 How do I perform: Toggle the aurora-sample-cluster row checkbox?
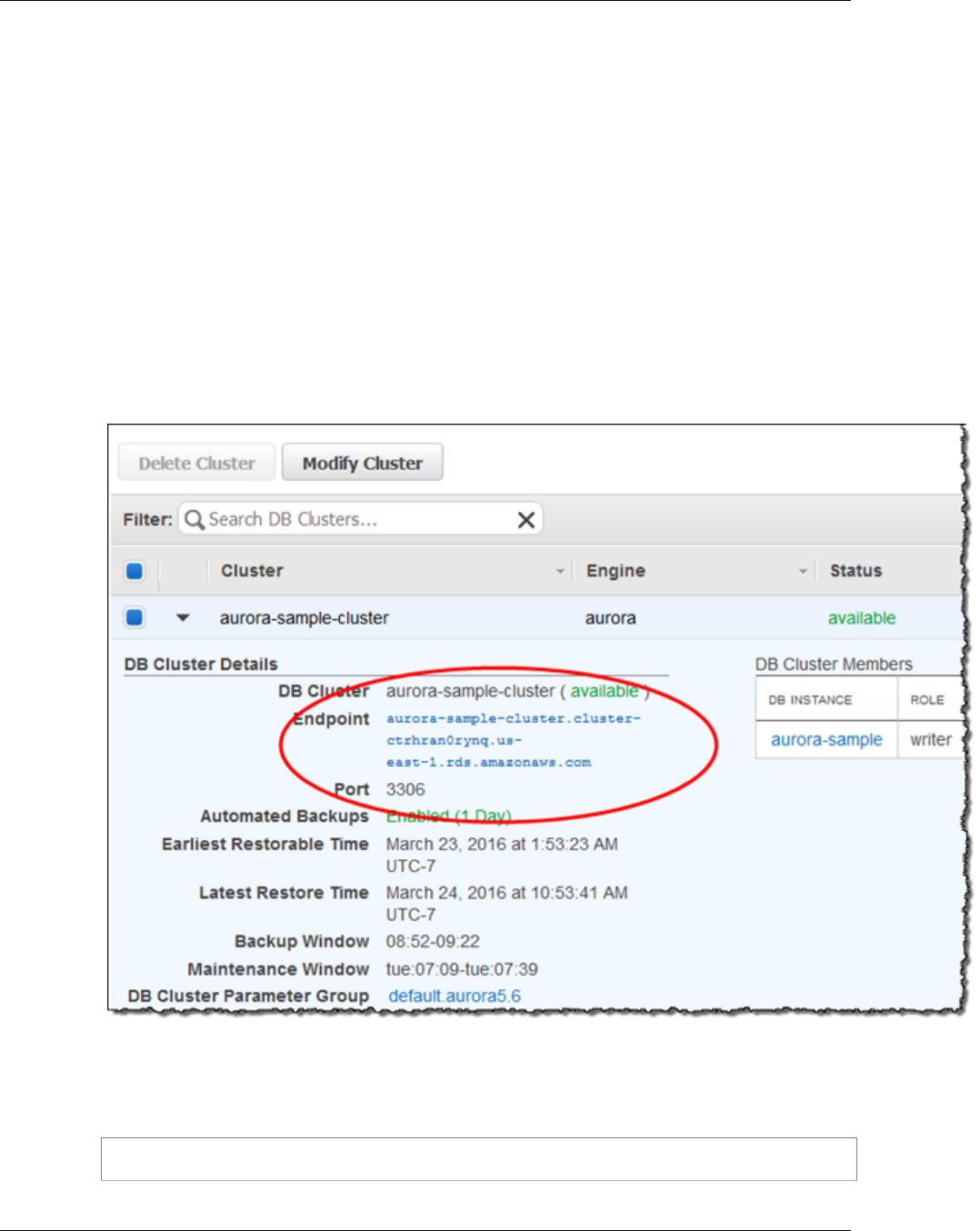pos(135,617)
